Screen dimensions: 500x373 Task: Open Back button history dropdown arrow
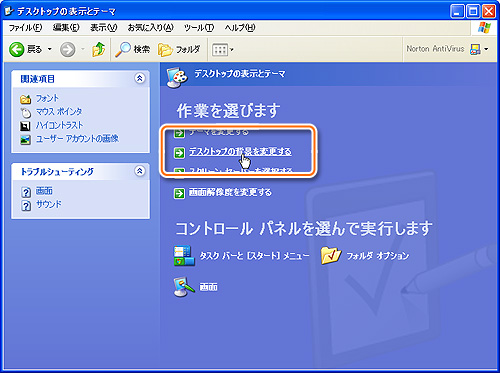pos(50,49)
